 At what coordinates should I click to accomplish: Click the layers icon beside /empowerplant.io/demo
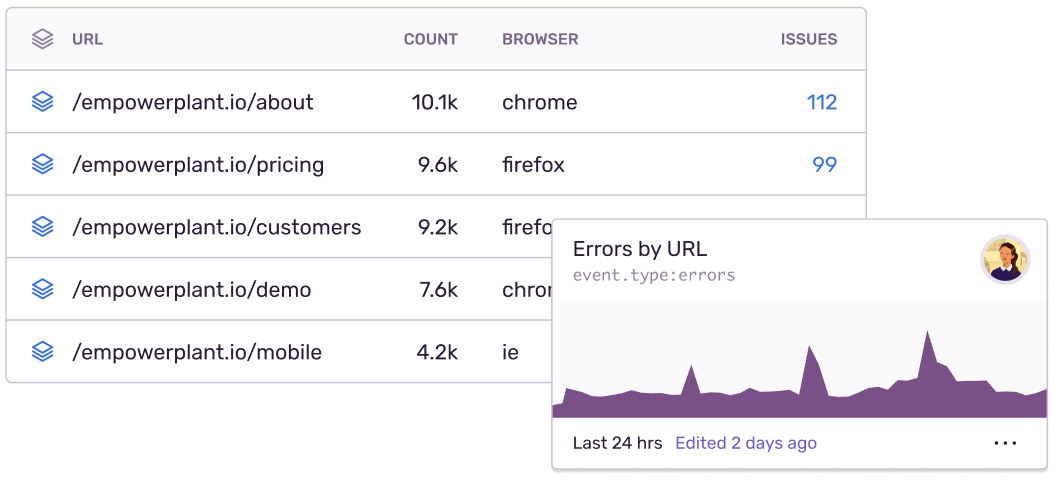[x=42, y=290]
